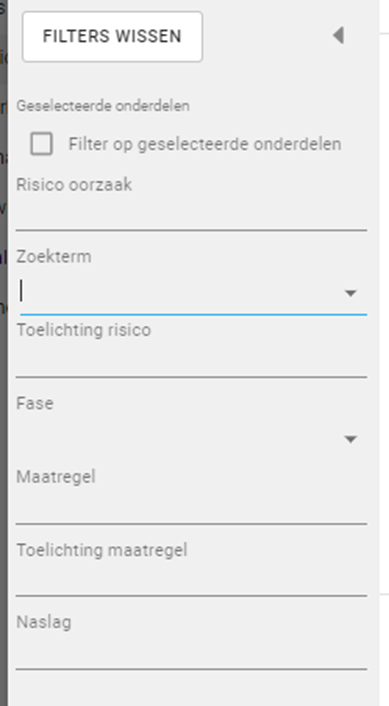Viewport: 389px width, 706px height.
Task: Click the Toelichting maatregel label text
Action: pos(102,550)
